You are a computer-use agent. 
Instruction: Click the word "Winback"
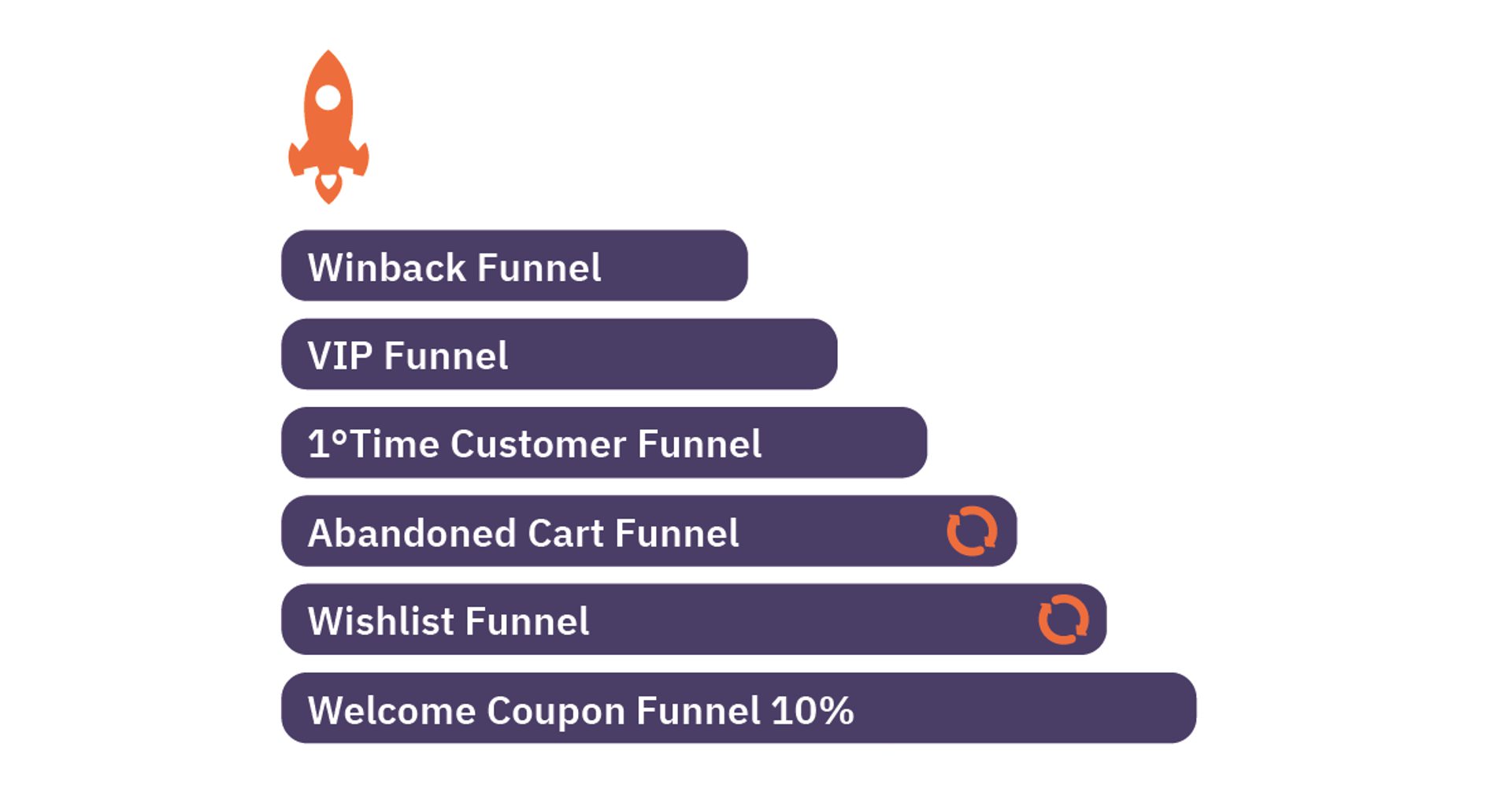pyautogui.click(x=387, y=268)
